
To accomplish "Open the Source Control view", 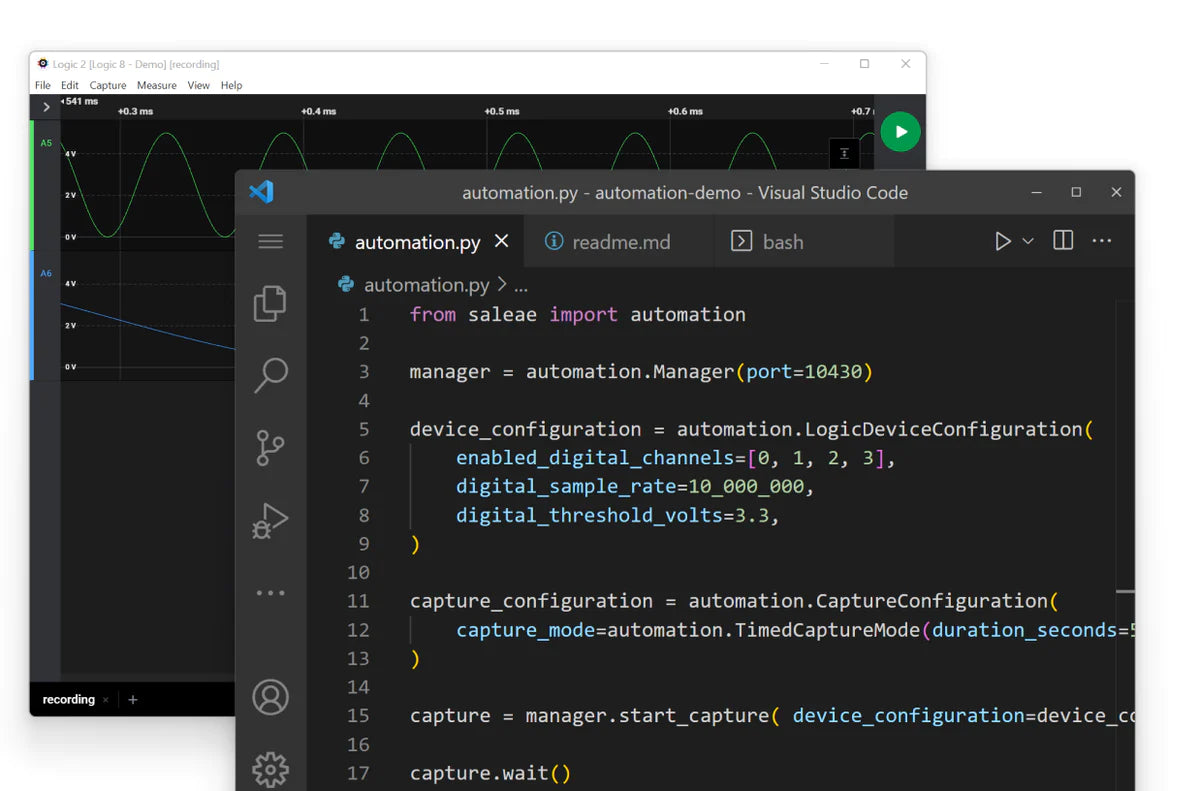I will pos(270,447).
